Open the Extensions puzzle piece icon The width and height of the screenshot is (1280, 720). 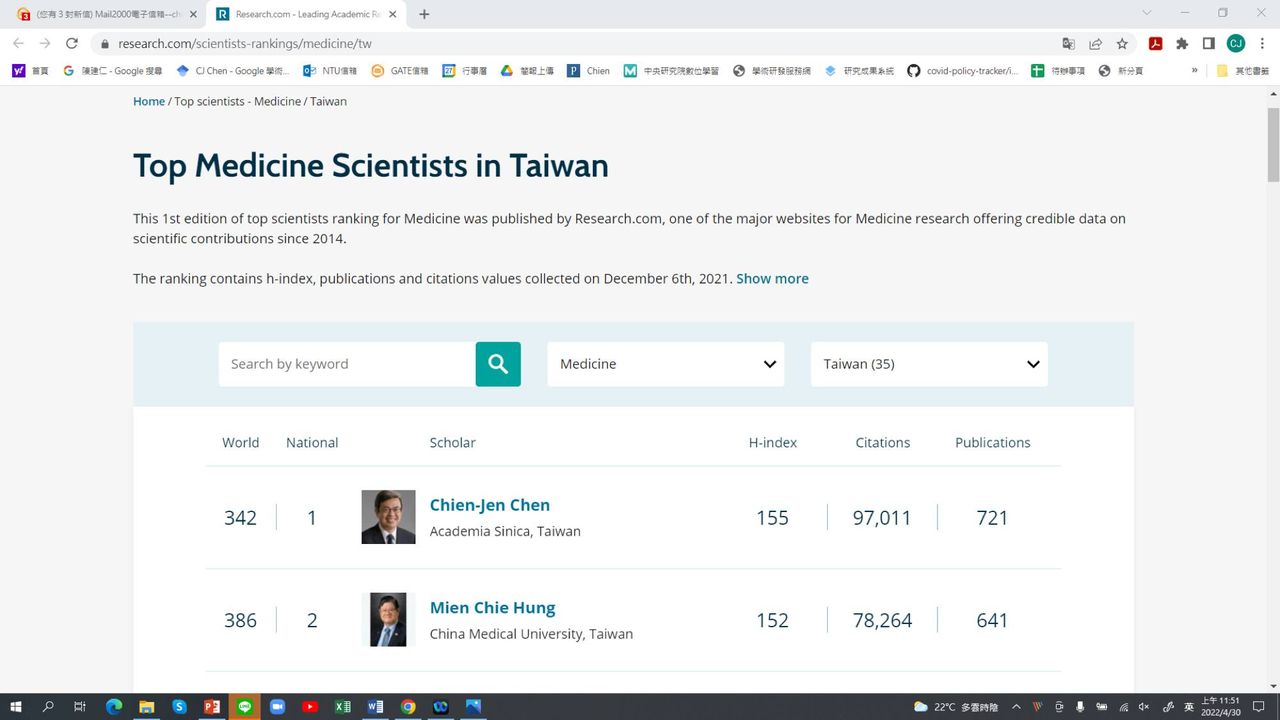point(1182,43)
